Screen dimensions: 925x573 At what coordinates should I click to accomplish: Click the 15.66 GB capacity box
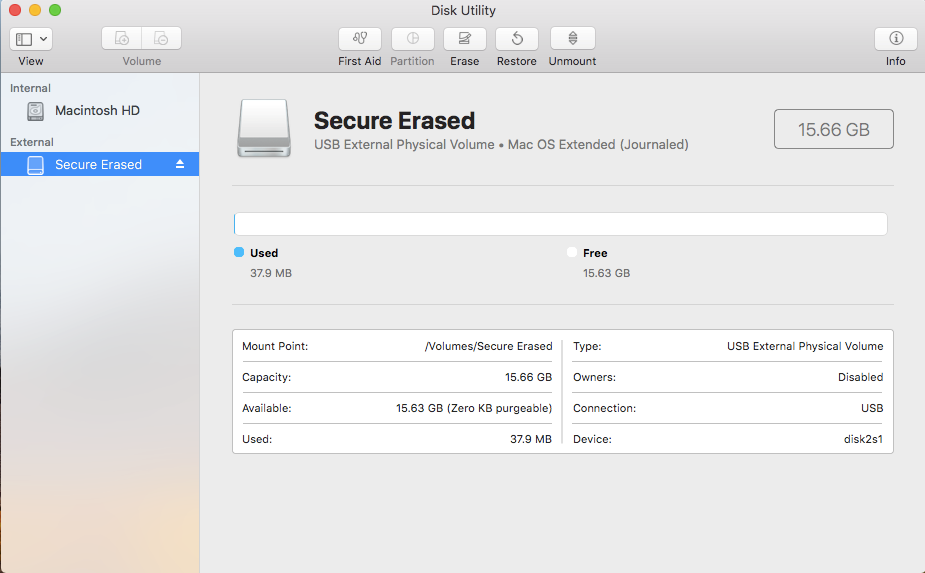coord(834,129)
